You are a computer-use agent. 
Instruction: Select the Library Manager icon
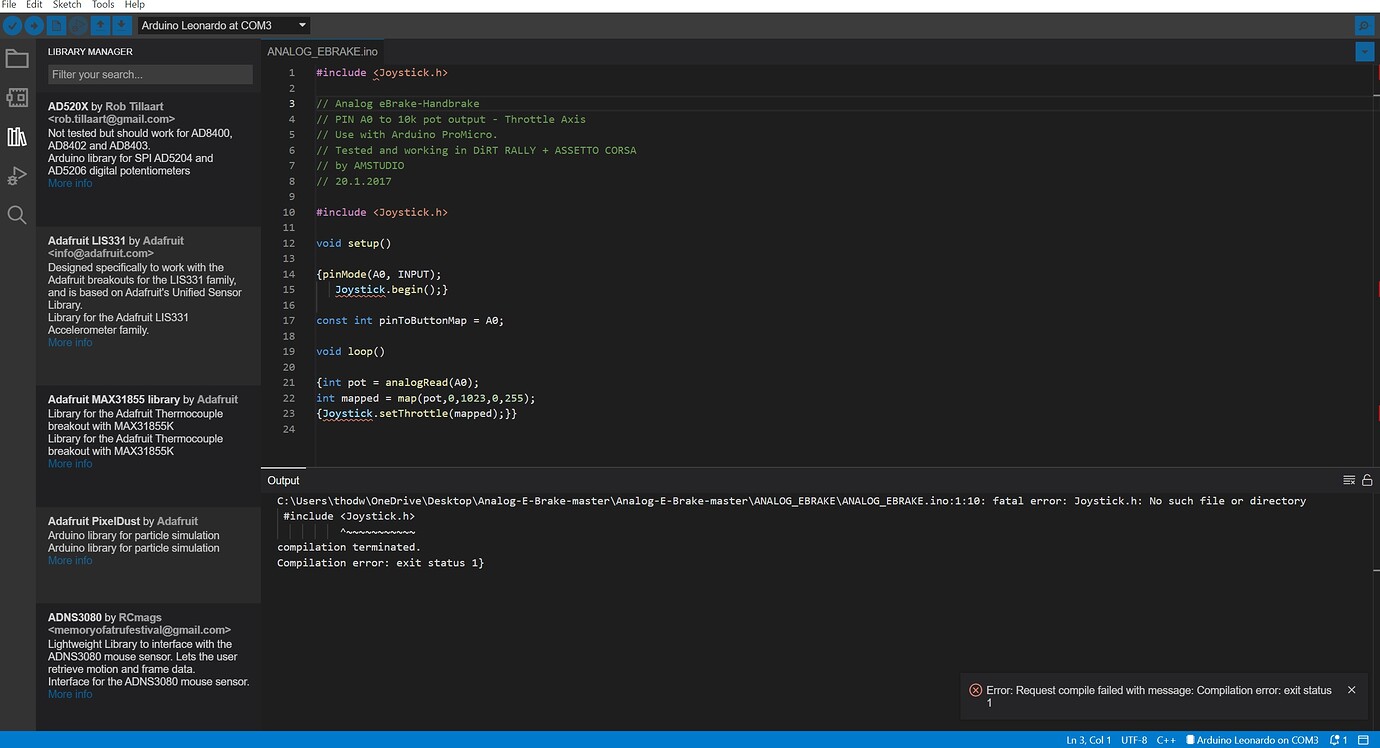pos(17,136)
